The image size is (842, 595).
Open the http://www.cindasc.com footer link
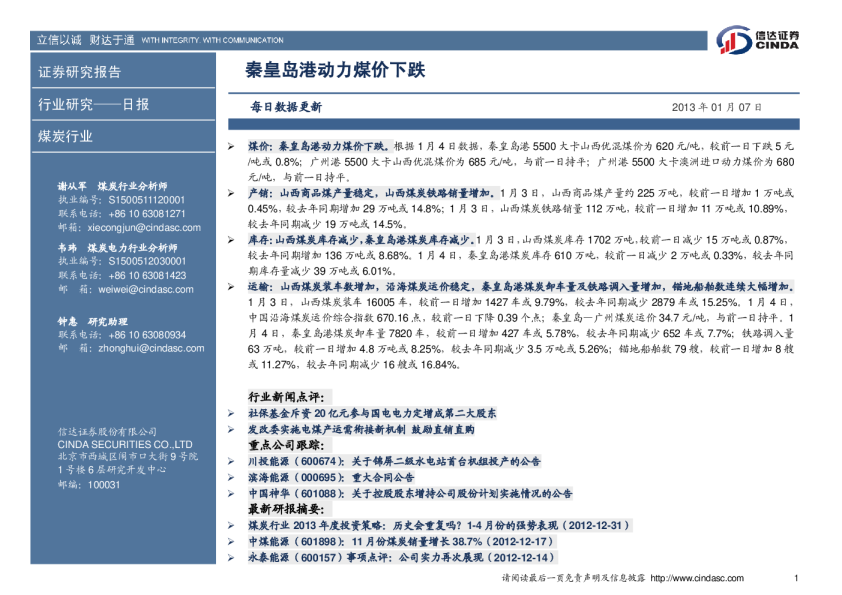coord(698,579)
